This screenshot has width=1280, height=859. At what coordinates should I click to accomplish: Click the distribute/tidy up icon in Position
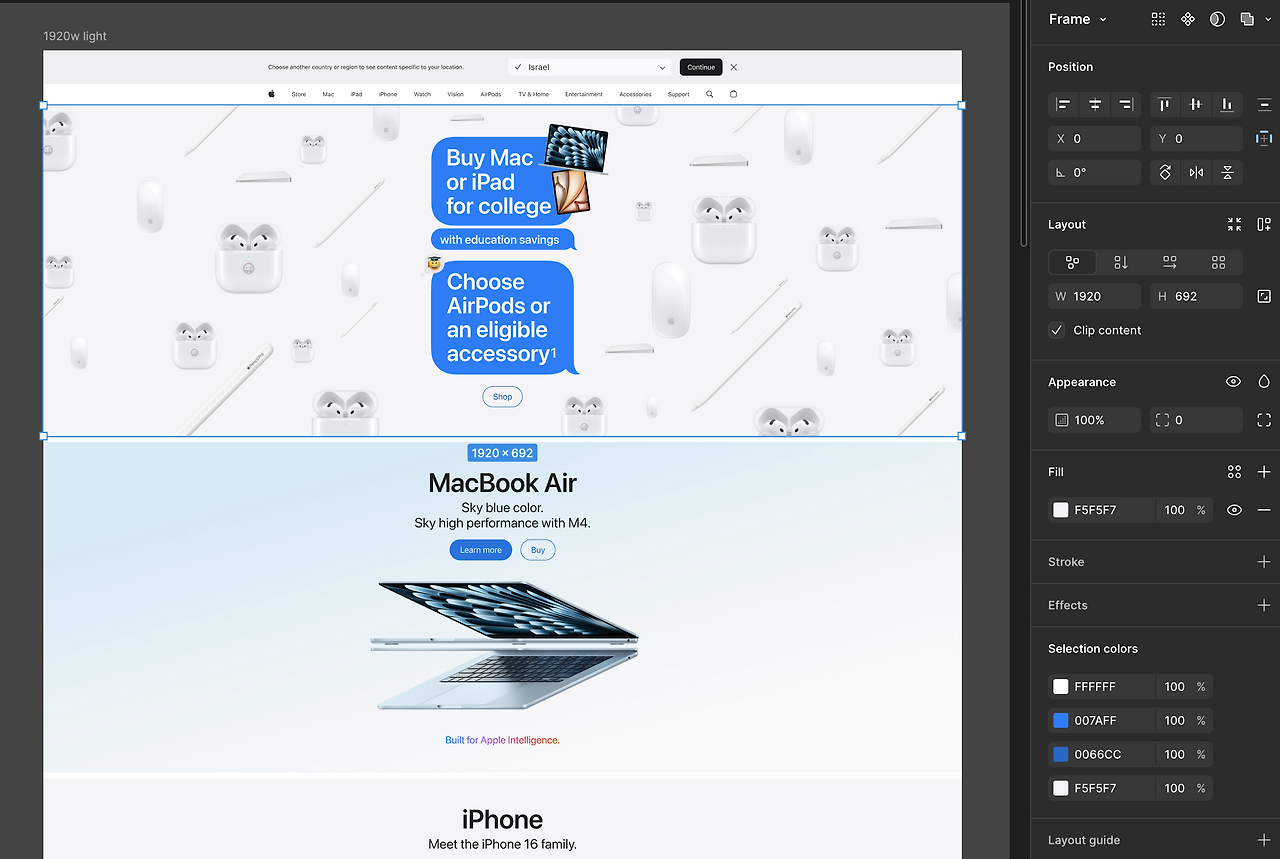(x=1264, y=104)
